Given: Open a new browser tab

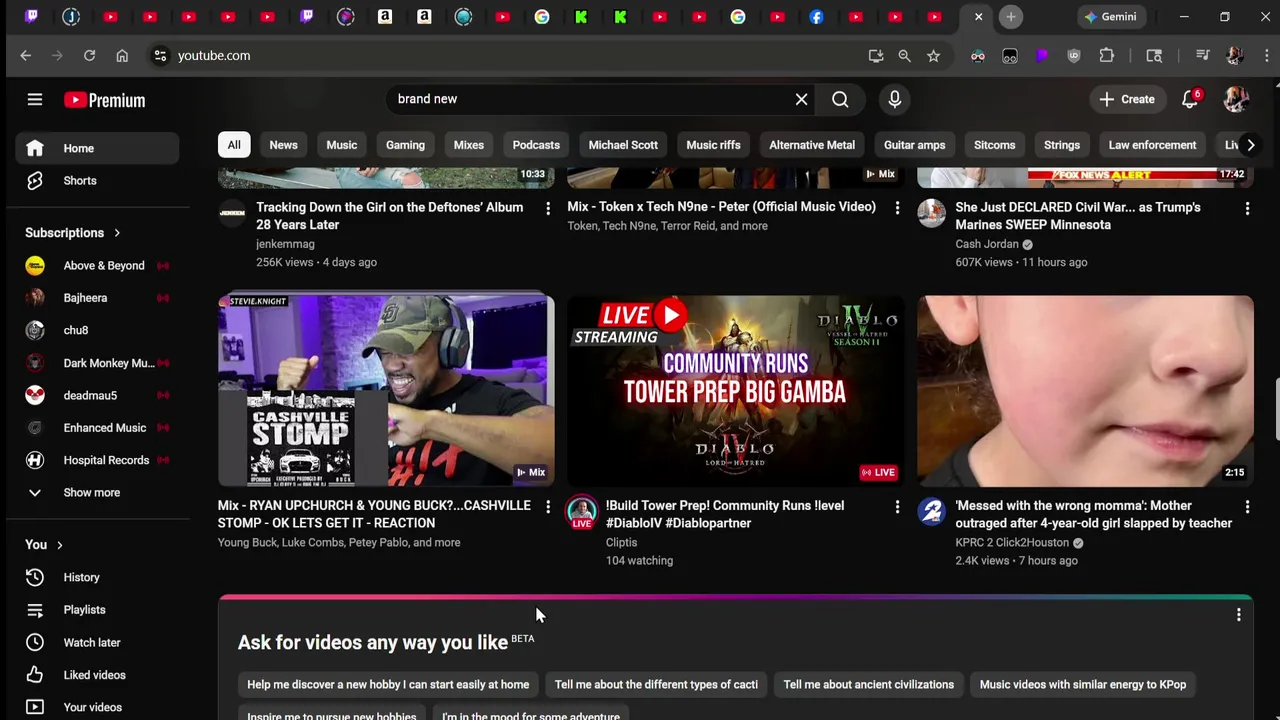Looking at the screenshot, I should click(x=1011, y=17).
